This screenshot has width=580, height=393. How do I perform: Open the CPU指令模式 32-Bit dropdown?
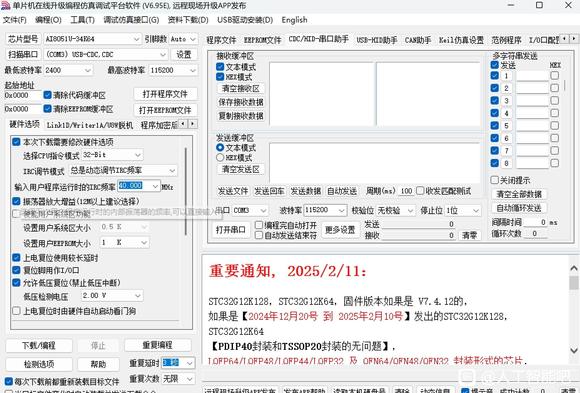point(112,155)
